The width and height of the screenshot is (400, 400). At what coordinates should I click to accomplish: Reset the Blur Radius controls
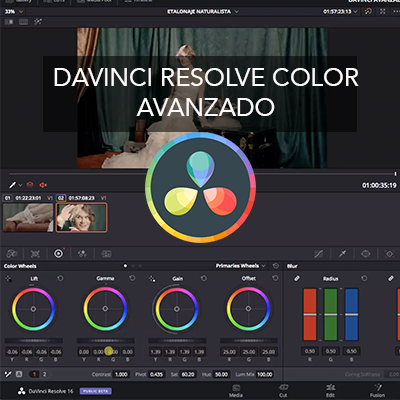pos(364,278)
